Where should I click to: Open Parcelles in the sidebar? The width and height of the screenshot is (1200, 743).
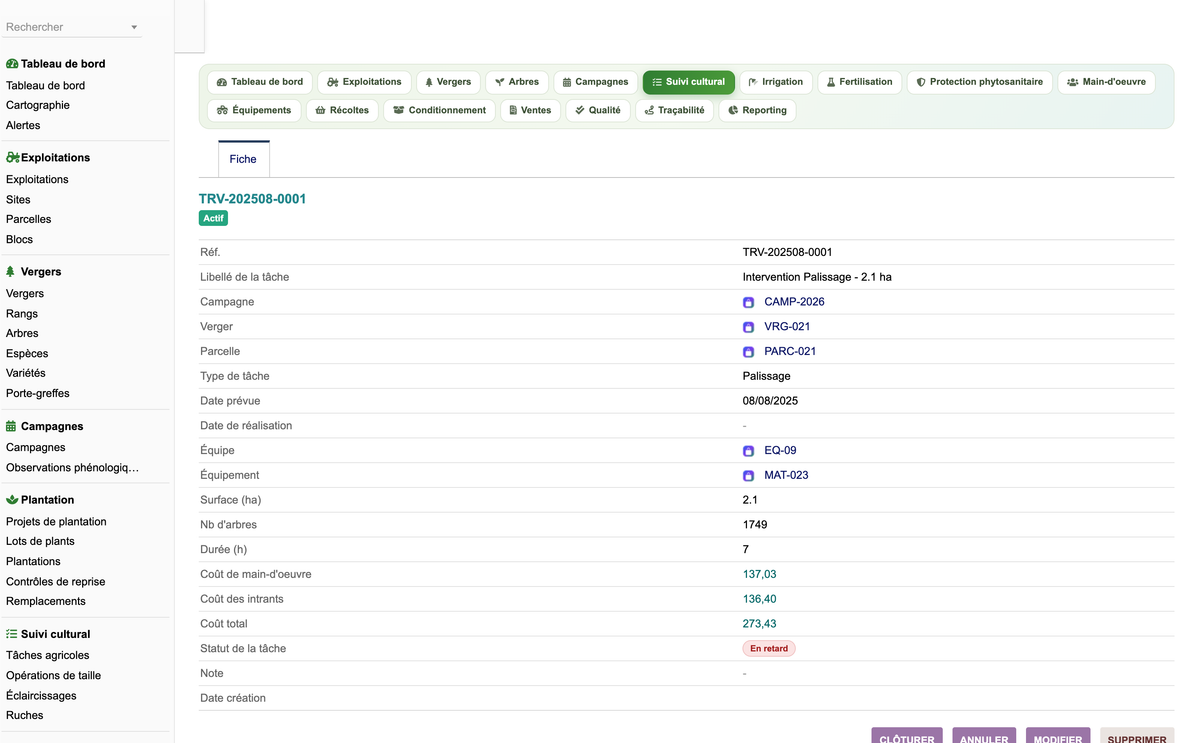tap(28, 219)
